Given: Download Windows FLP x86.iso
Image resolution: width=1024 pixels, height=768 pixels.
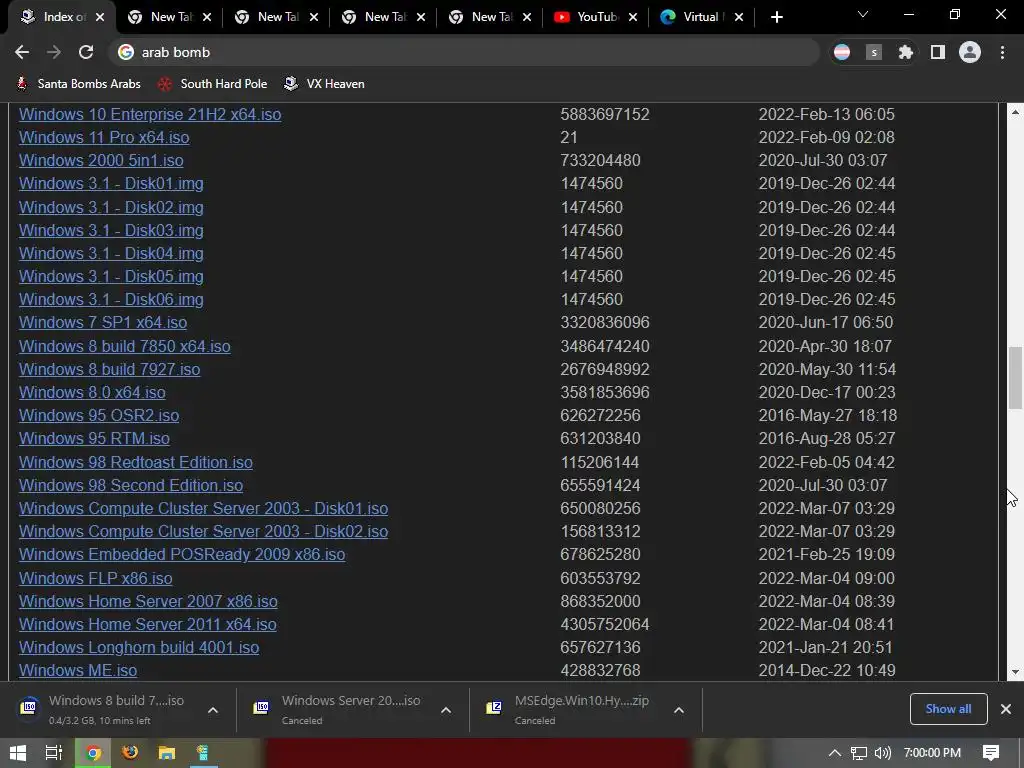Looking at the screenshot, I should tap(95, 578).
